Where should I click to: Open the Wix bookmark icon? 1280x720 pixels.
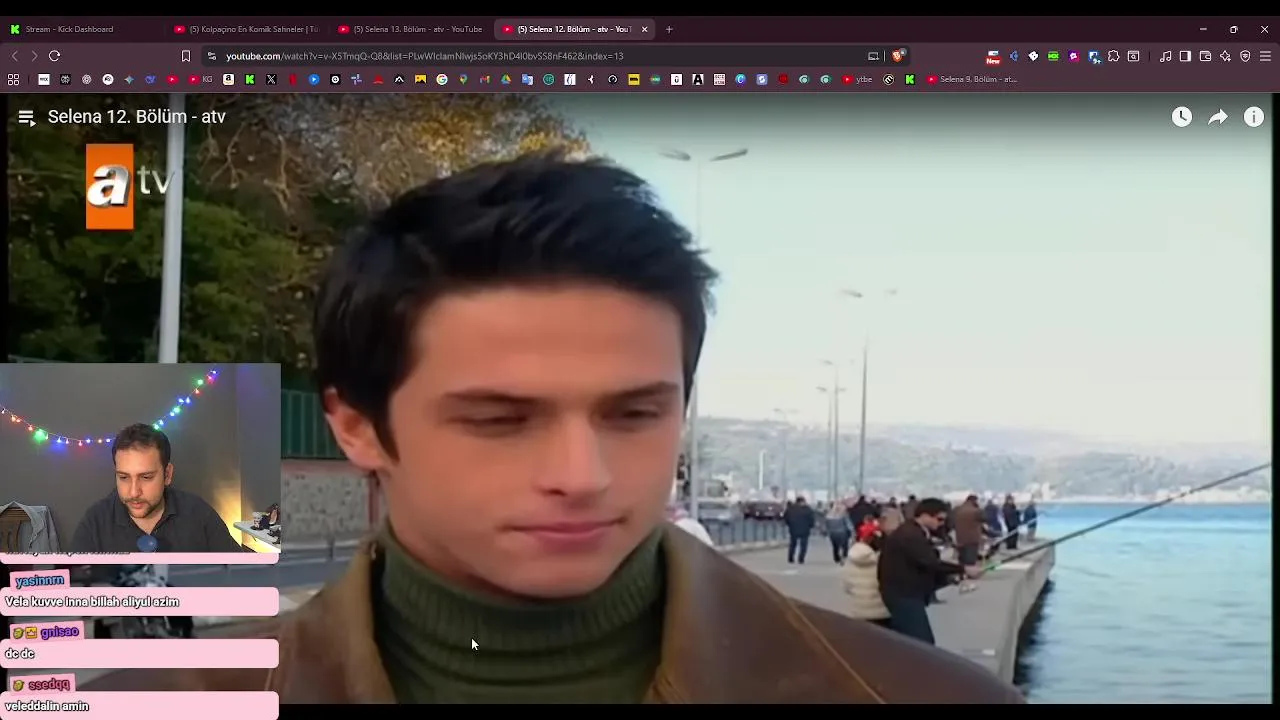44,79
